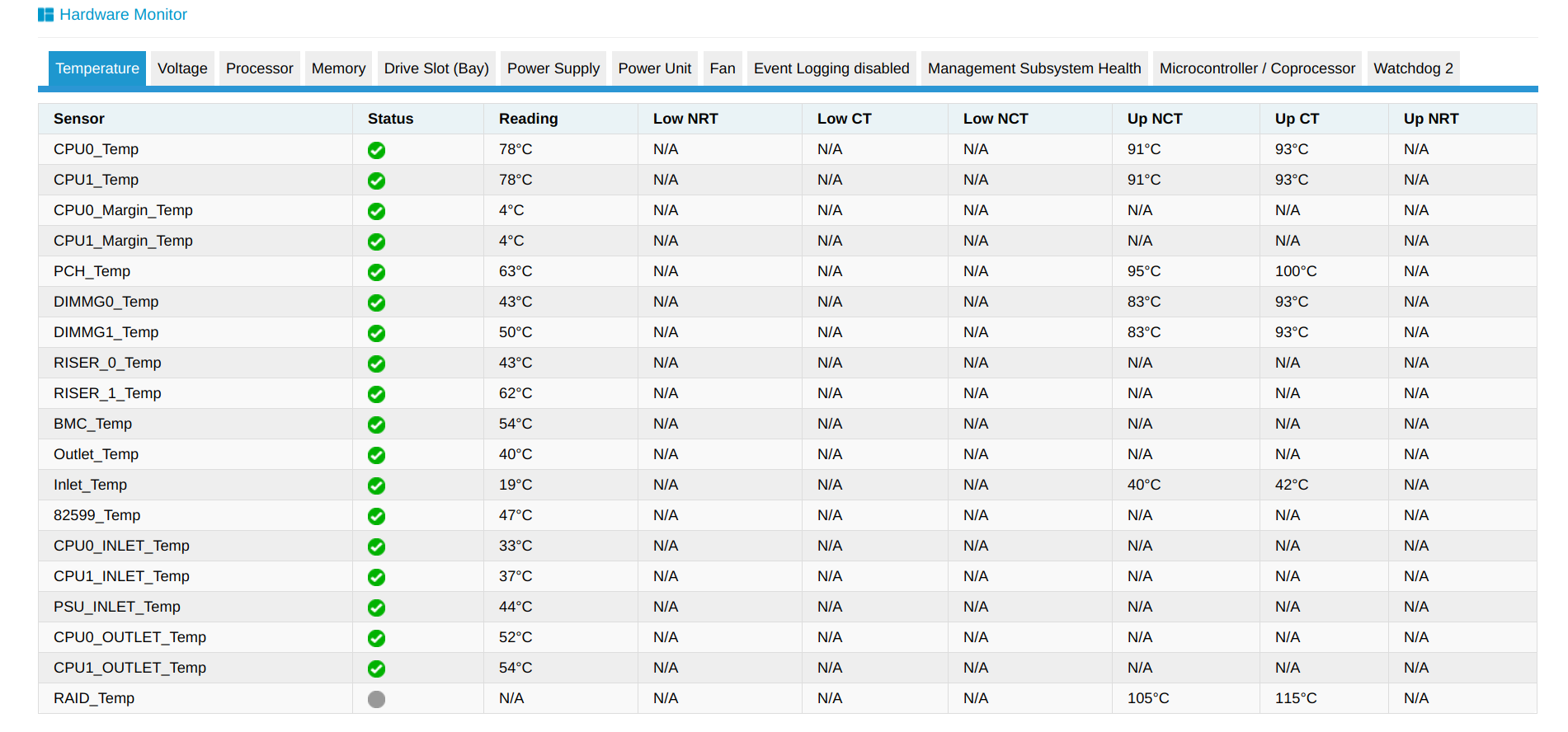Open the Microcontroller / Coprocessor tab

click(x=1257, y=68)
